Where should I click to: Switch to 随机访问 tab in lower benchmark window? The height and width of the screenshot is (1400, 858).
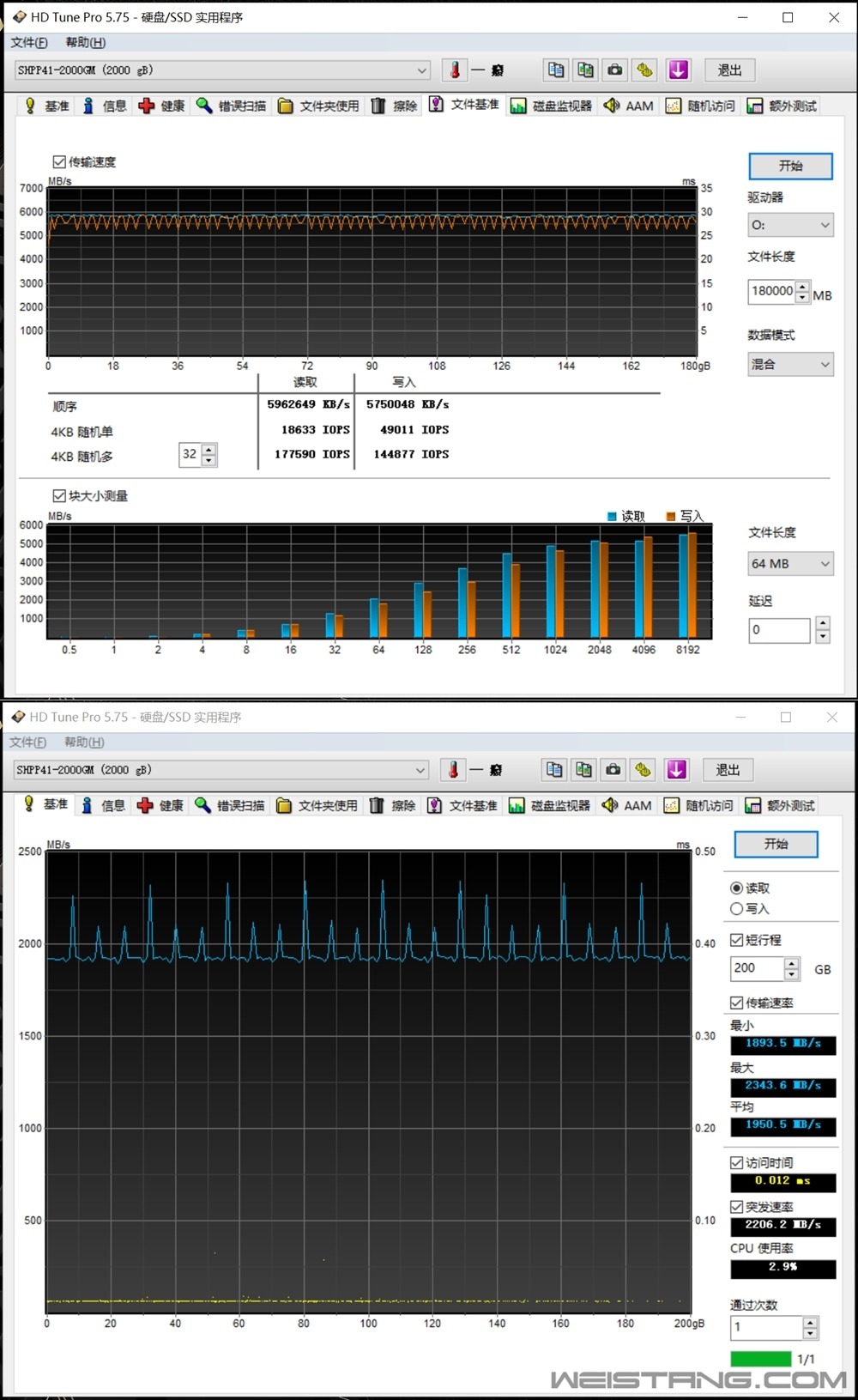tap(698, 805)
